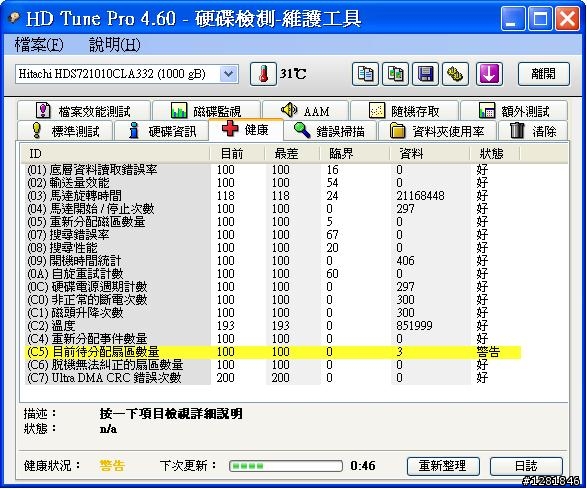Sort by the 臨界 column header

354,154
